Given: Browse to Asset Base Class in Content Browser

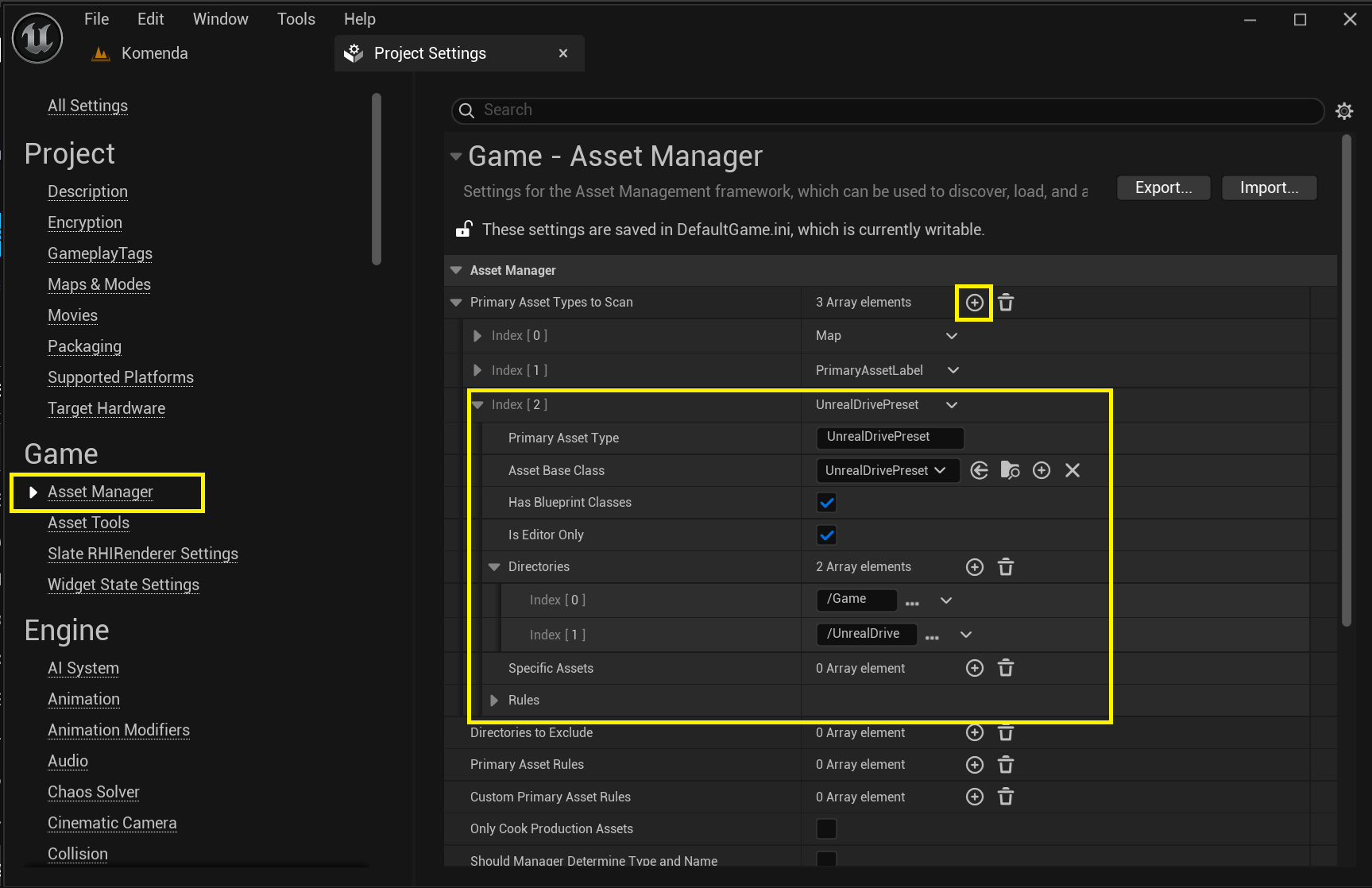Looking at the screenshot, I should tap(1010, 470).
